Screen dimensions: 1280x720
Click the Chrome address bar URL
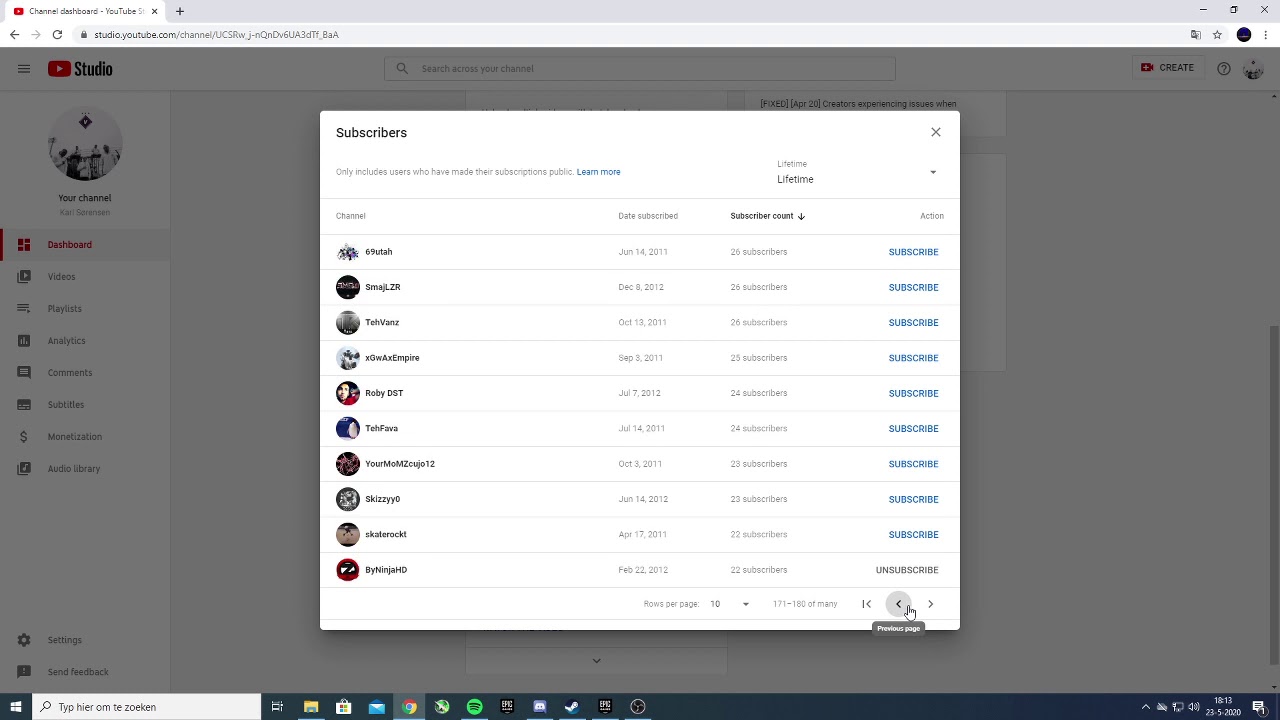(x=216, y=34)
